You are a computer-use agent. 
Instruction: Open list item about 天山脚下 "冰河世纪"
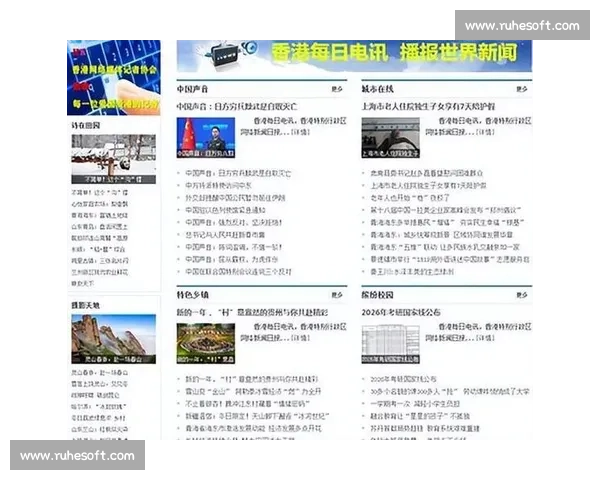pyautogui.click(x=257, y=416)
